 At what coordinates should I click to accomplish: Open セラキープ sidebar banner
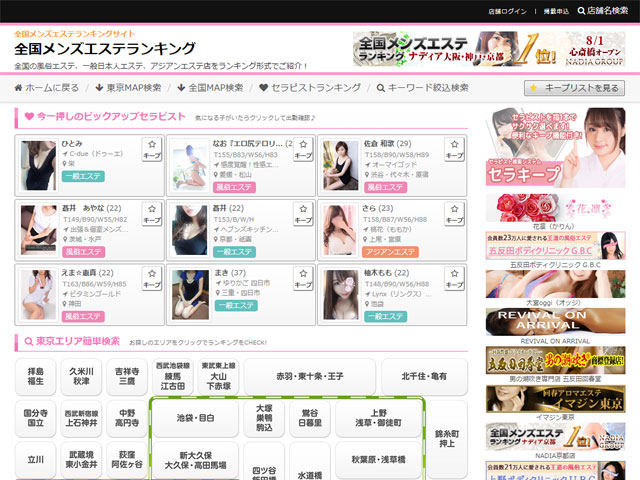point(555,147)
